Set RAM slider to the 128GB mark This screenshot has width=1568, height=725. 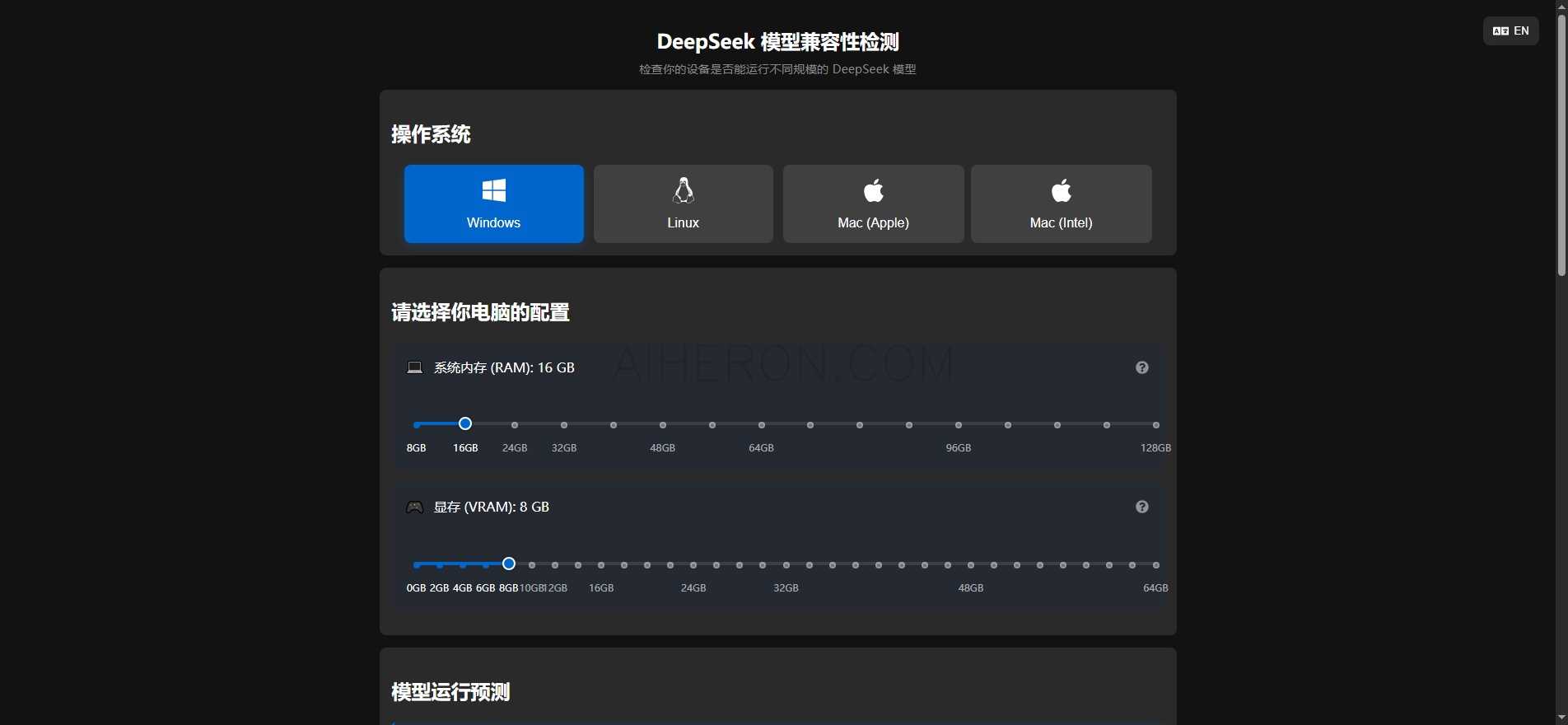[x=1156, y=425]
